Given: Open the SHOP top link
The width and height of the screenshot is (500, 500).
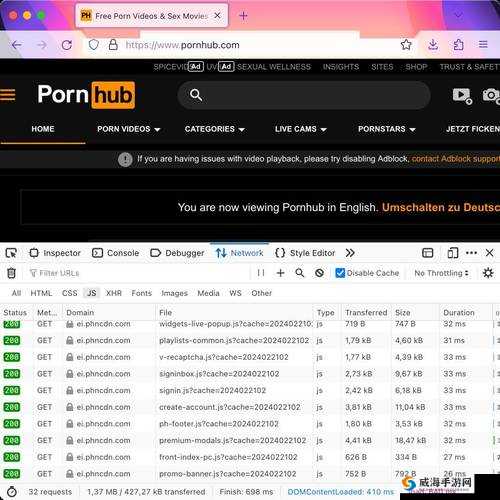Looking at the screenshot, I should (x=416, y=67).
